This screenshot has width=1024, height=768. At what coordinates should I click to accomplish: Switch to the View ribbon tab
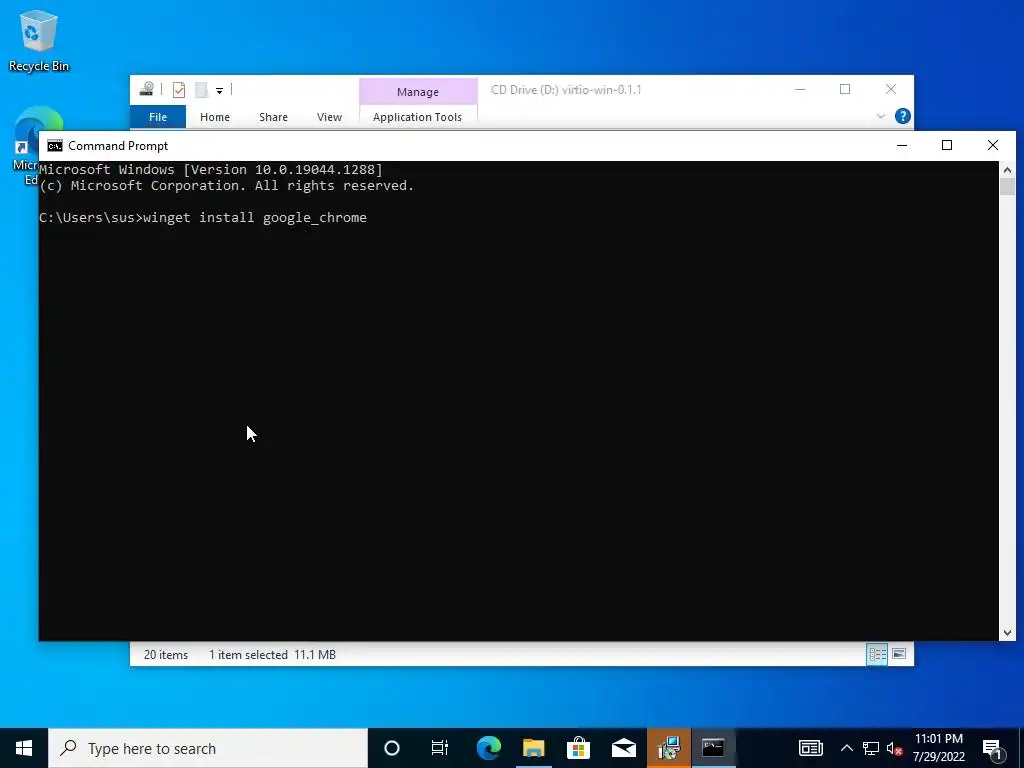click(329, 117)
